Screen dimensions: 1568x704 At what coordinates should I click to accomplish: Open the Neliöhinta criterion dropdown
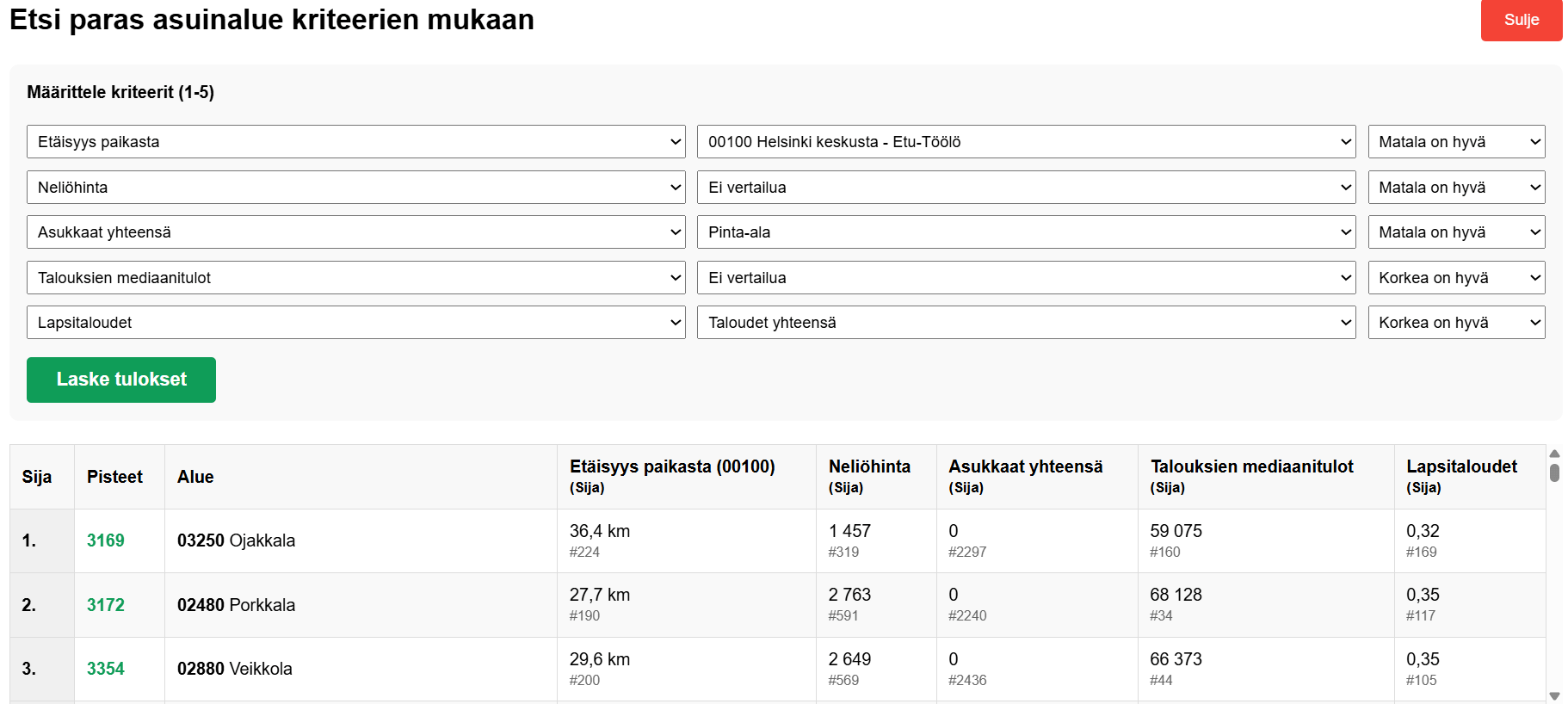pyautogui.click(x=356, y=188)
